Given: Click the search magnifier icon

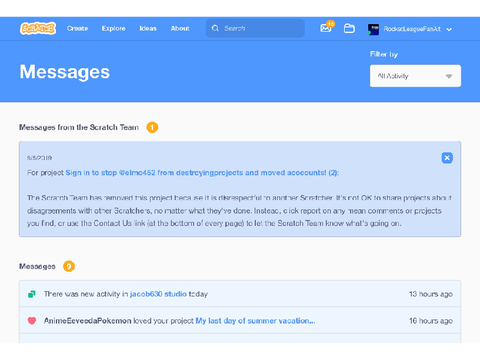Looking at the screenshot, I should click(x=215, y=28).
